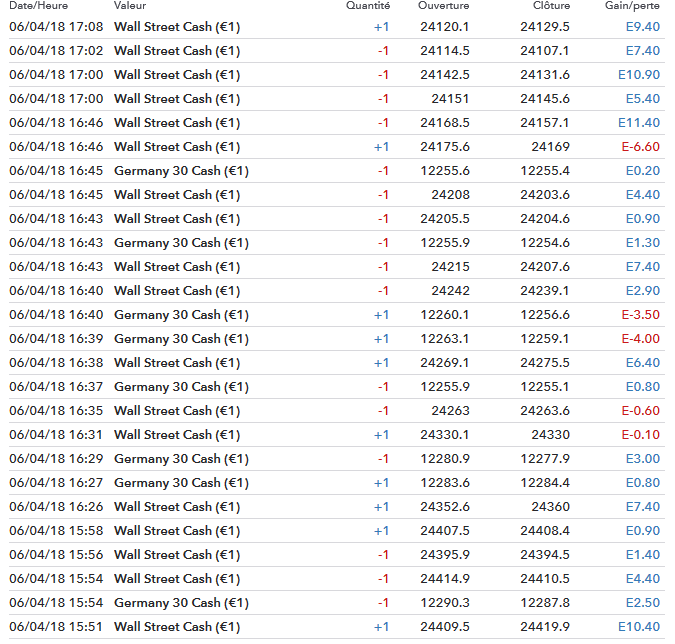Click the closing price 24169
This screenshot has width=675, height=644.
[x=551, y=147]
